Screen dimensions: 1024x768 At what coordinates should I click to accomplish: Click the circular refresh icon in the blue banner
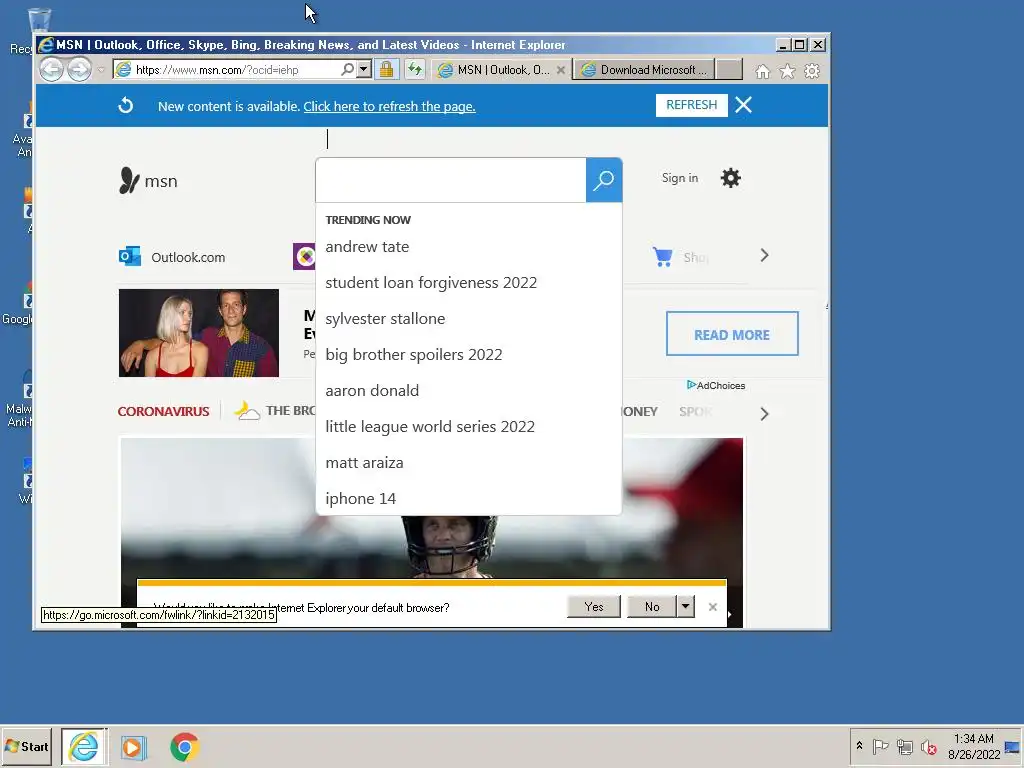(125, 105)
